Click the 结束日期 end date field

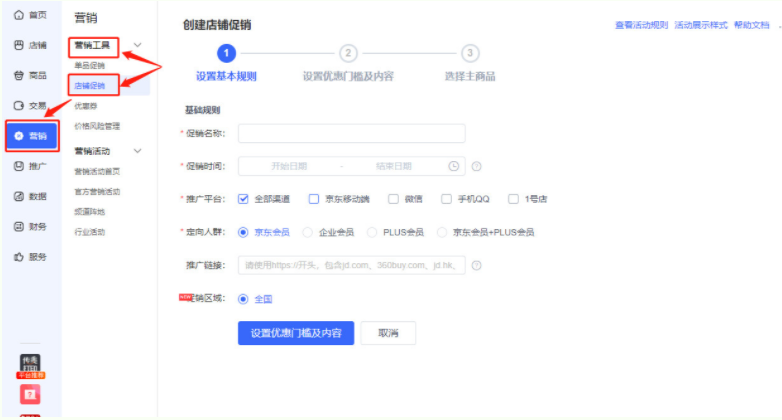[394, 166]
